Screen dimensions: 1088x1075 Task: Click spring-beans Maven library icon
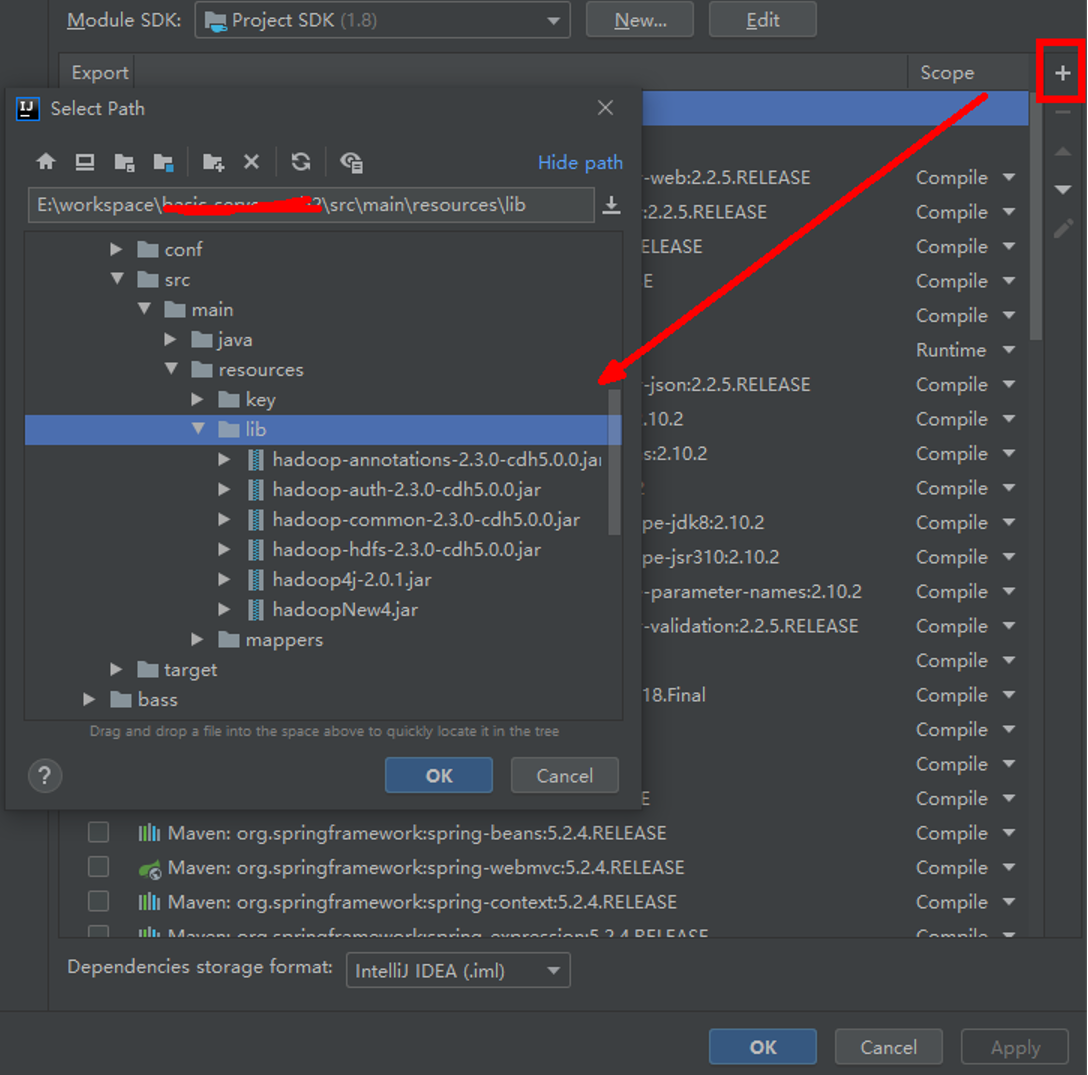coord(149,833)
